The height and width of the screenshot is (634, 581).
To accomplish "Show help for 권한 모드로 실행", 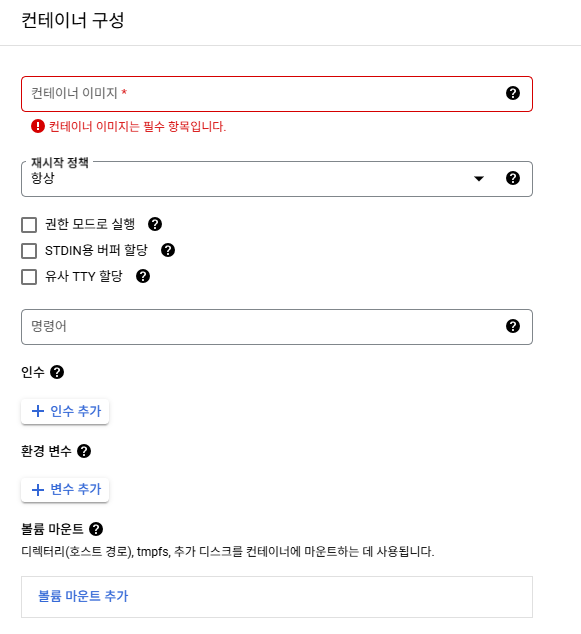I will 155,224.
